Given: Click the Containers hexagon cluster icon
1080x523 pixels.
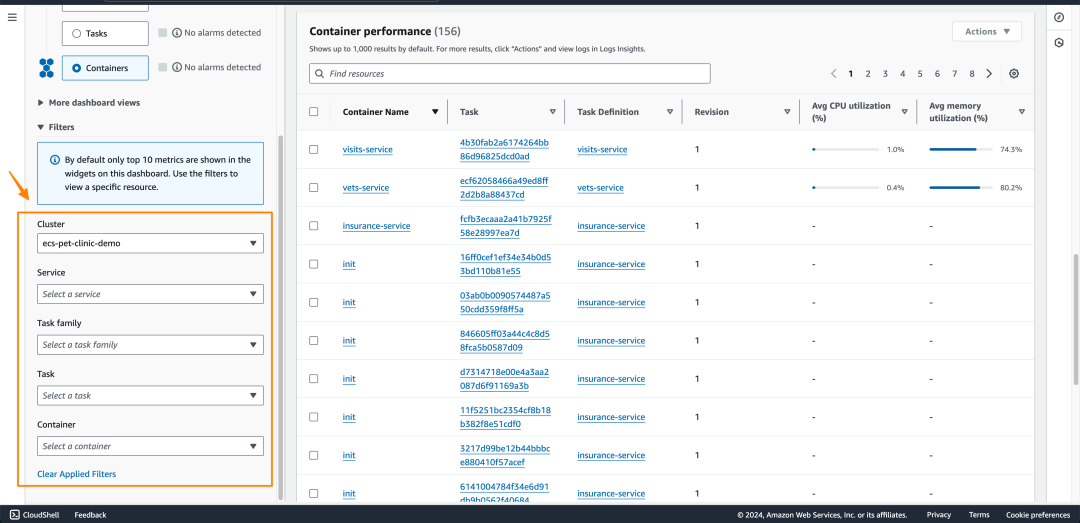Looking at the screenshot, I should (46, 68).
